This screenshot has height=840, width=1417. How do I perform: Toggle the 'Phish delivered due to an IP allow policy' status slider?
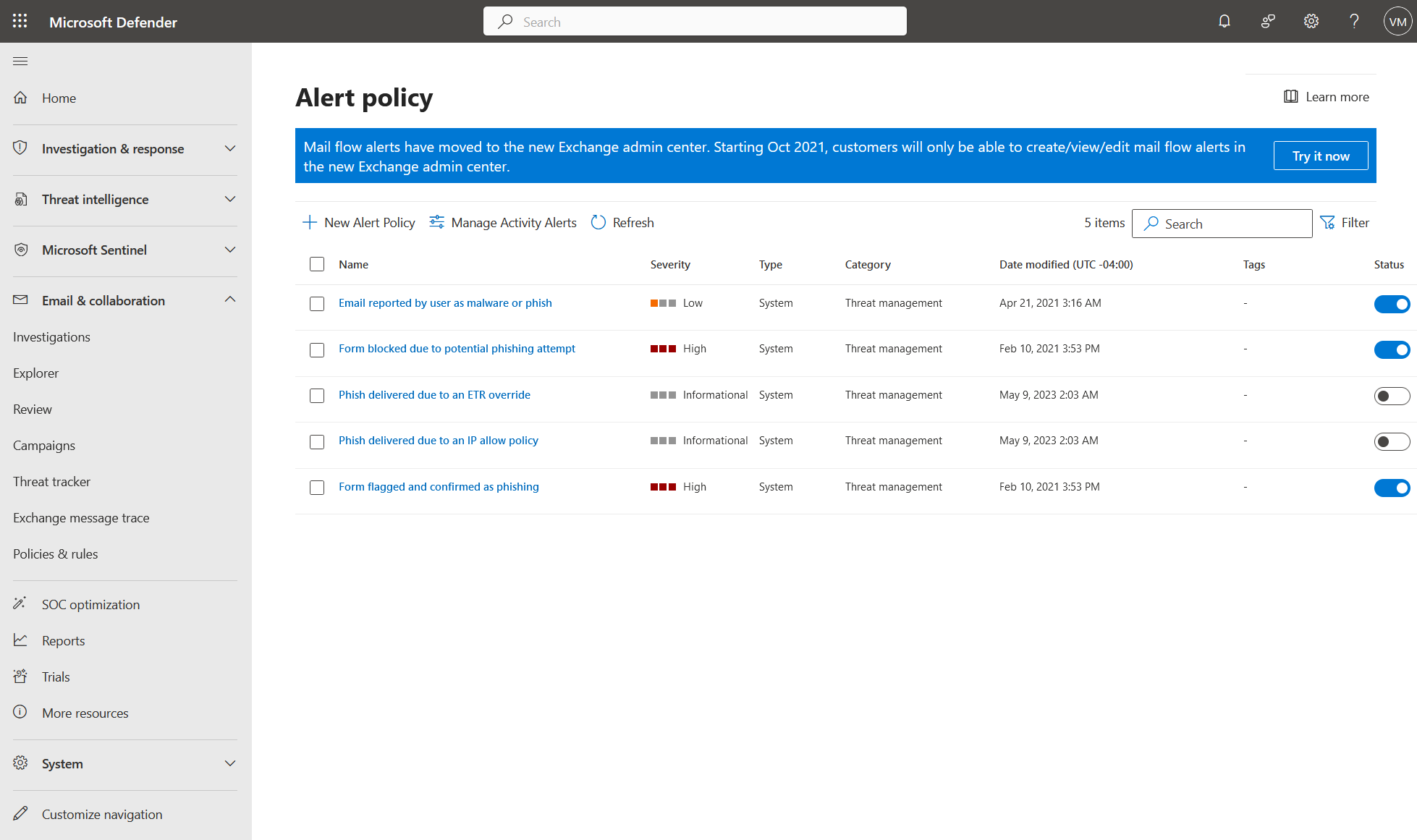click(1392, 441)
